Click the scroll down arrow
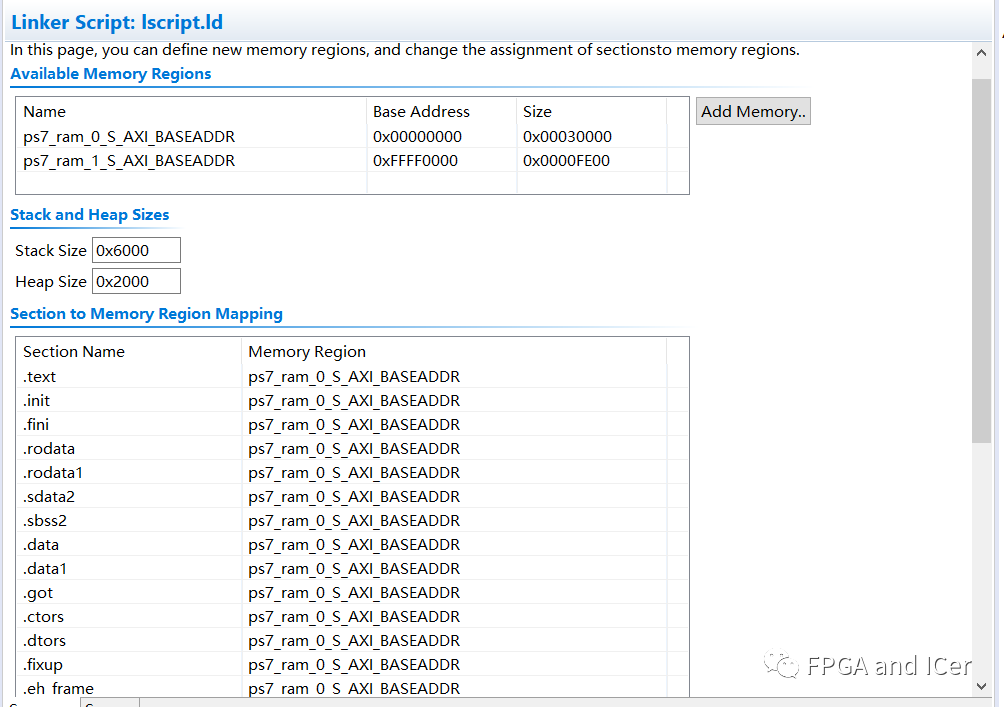Screen dimensions: 1004x707 pyautogui.click(x=981, y=687)
